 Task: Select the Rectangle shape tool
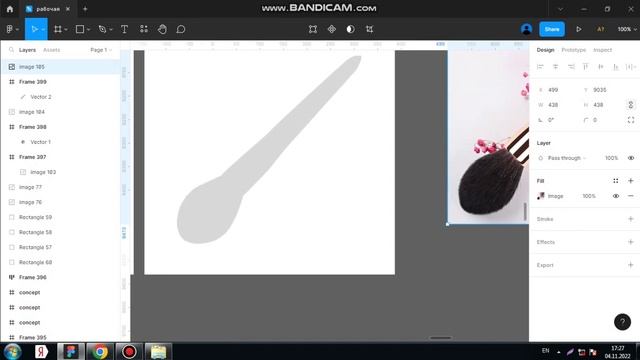(x=80, y=29)
